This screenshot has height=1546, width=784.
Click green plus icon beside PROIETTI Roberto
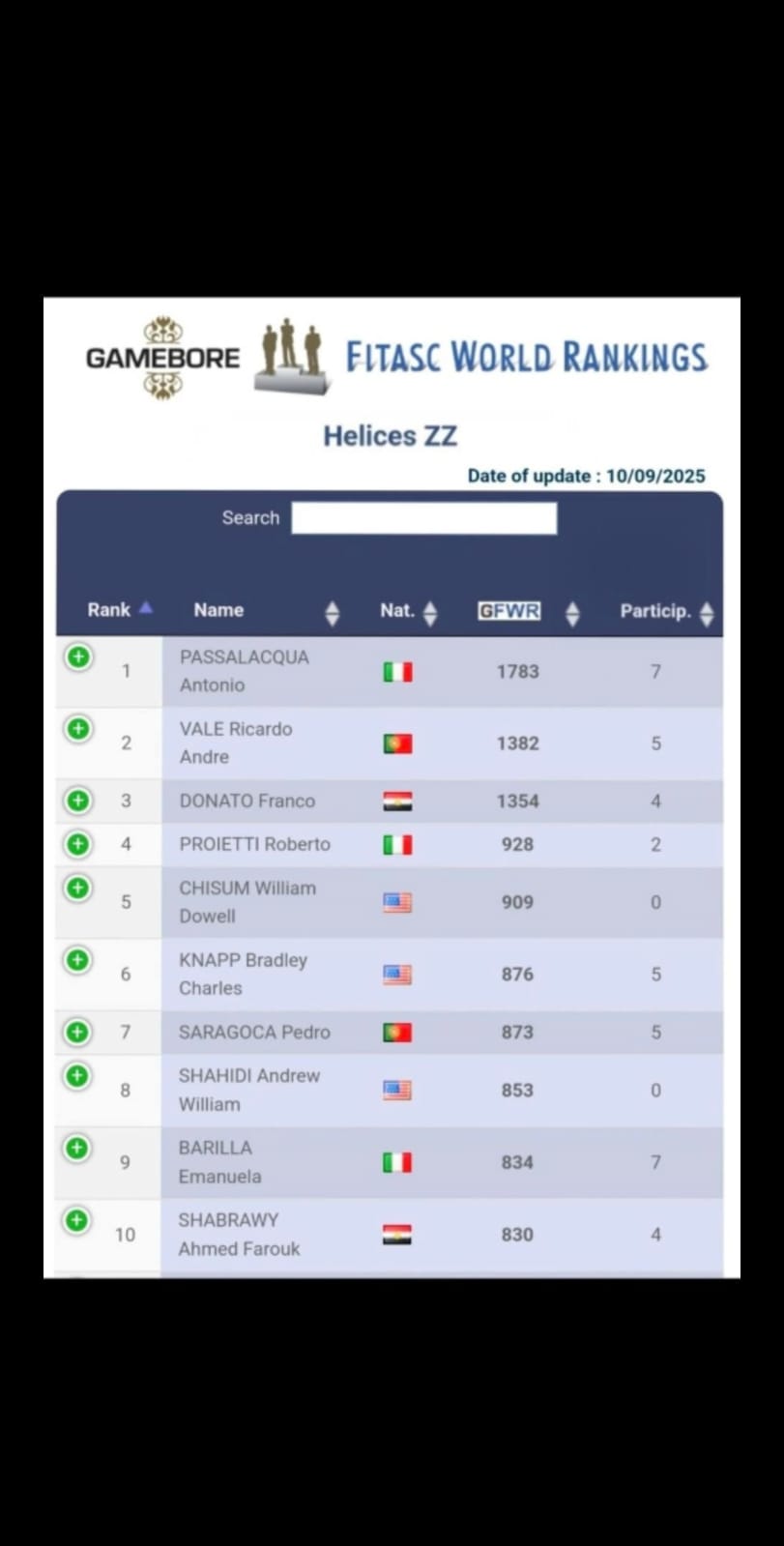tap(78, 844)
